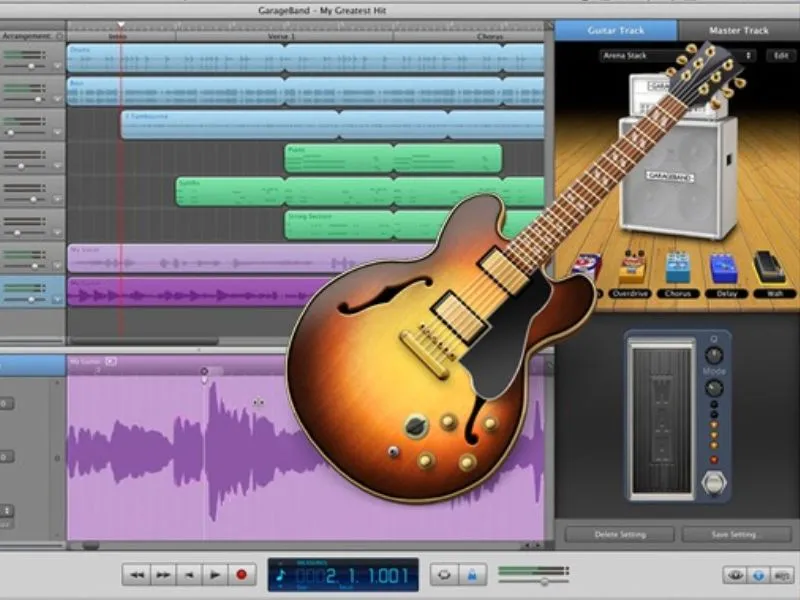Click the red LED on the wah pedal

tap(714, 459)
